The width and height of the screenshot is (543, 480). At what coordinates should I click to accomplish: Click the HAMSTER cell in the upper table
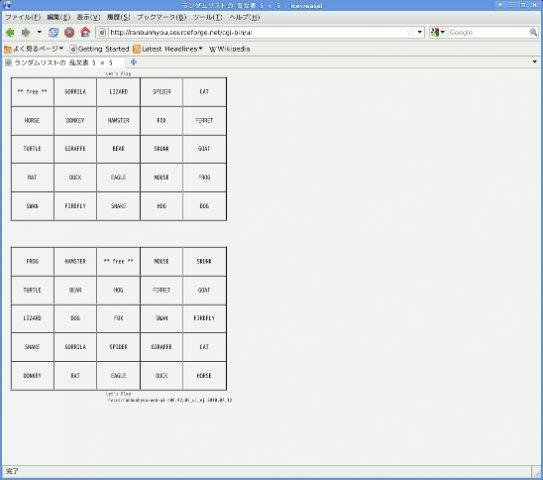(118, 121)
